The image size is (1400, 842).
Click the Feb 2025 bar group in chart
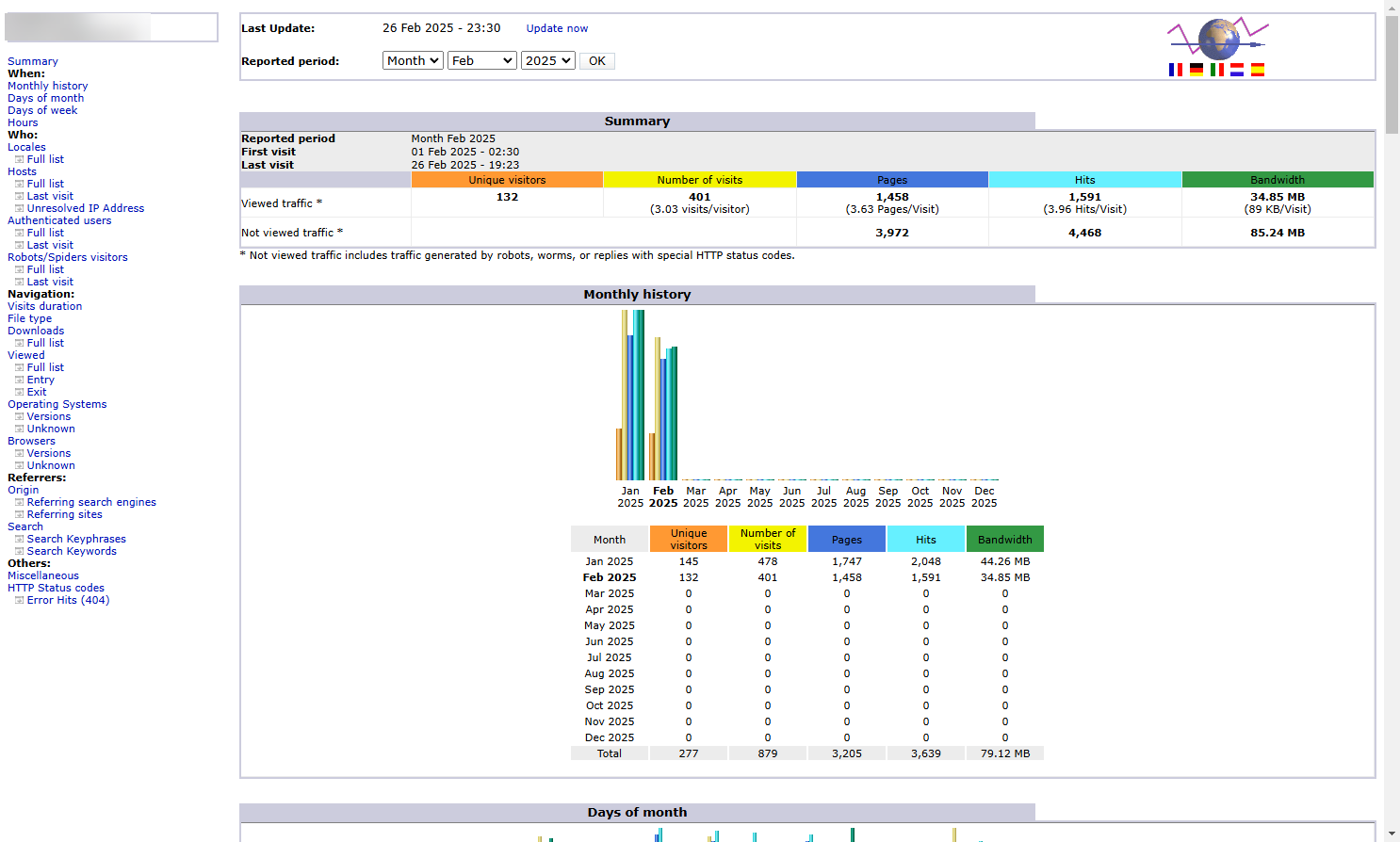pos(663,409)
